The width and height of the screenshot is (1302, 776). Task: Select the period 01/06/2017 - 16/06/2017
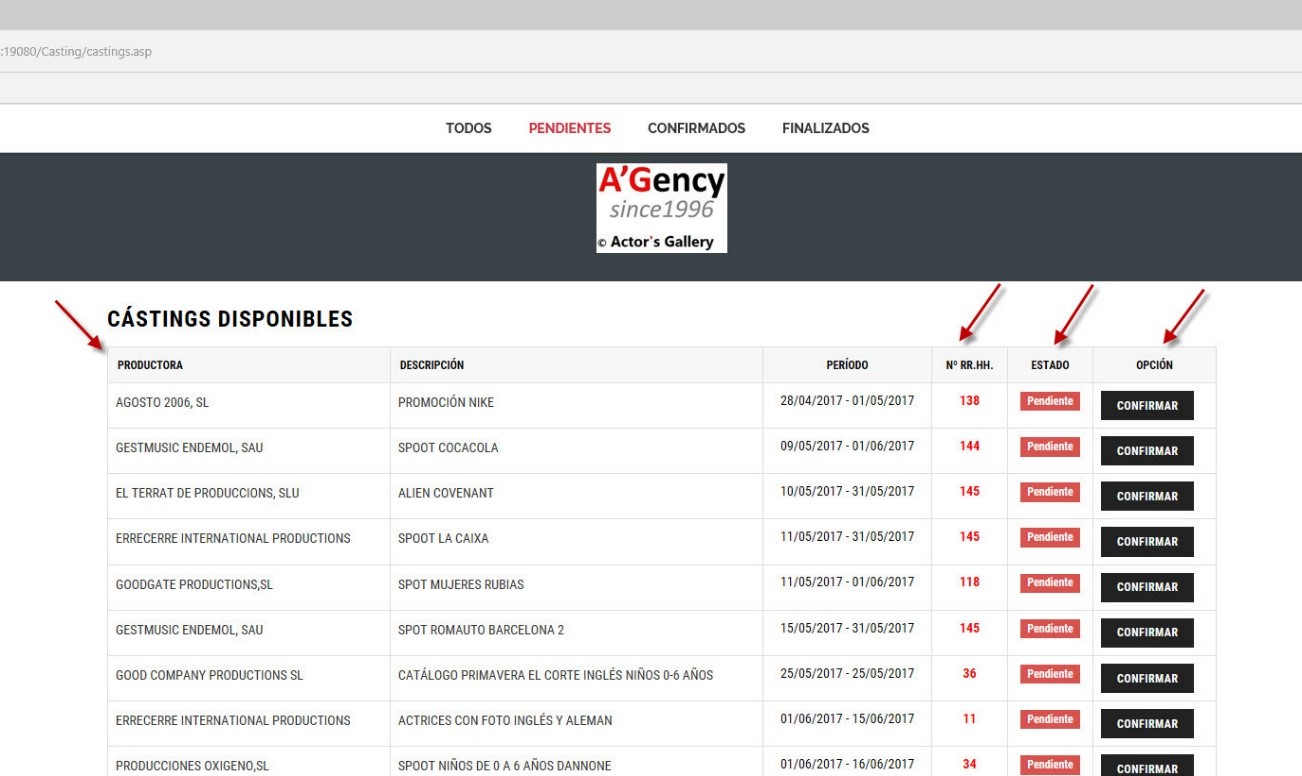pyautogui.click(x=847, y=765)
